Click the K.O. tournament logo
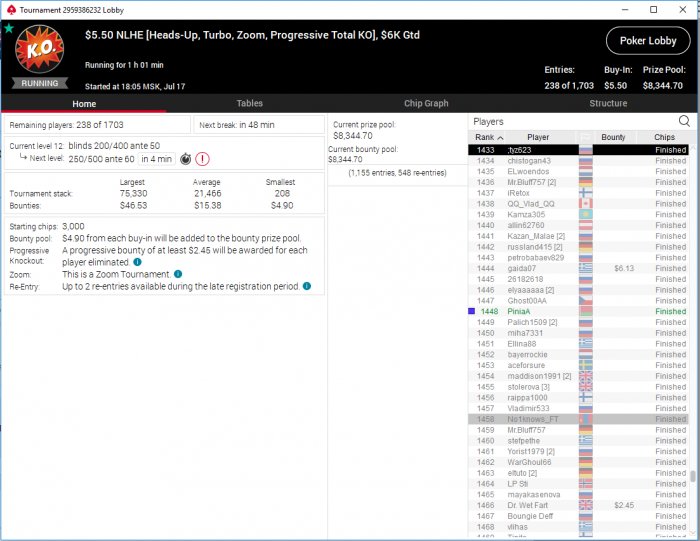The width and height of the screenshot is (700, 541). coord(39,49)
